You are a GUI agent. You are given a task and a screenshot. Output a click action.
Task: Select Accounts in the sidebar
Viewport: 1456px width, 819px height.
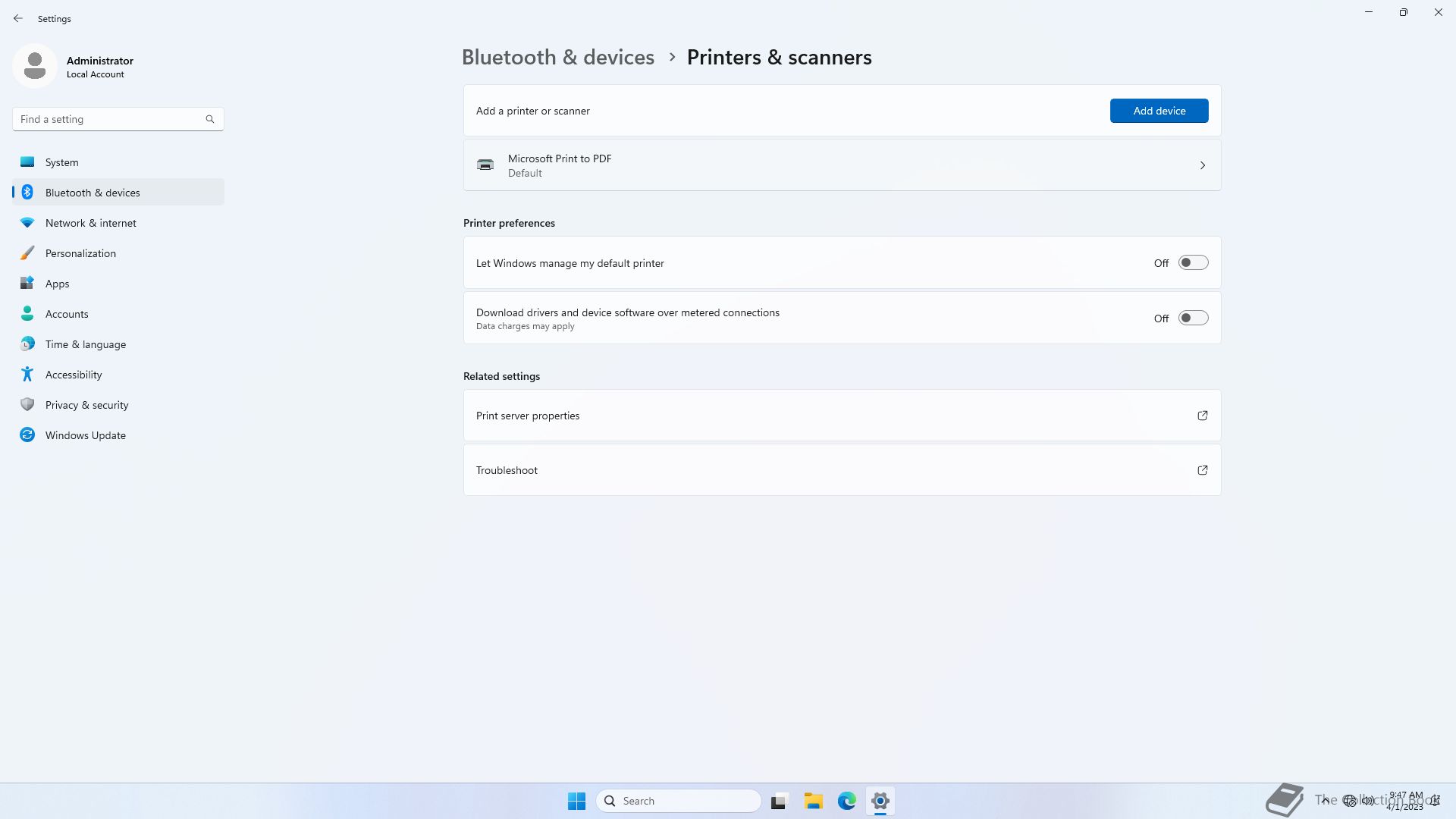coord(118,313)
